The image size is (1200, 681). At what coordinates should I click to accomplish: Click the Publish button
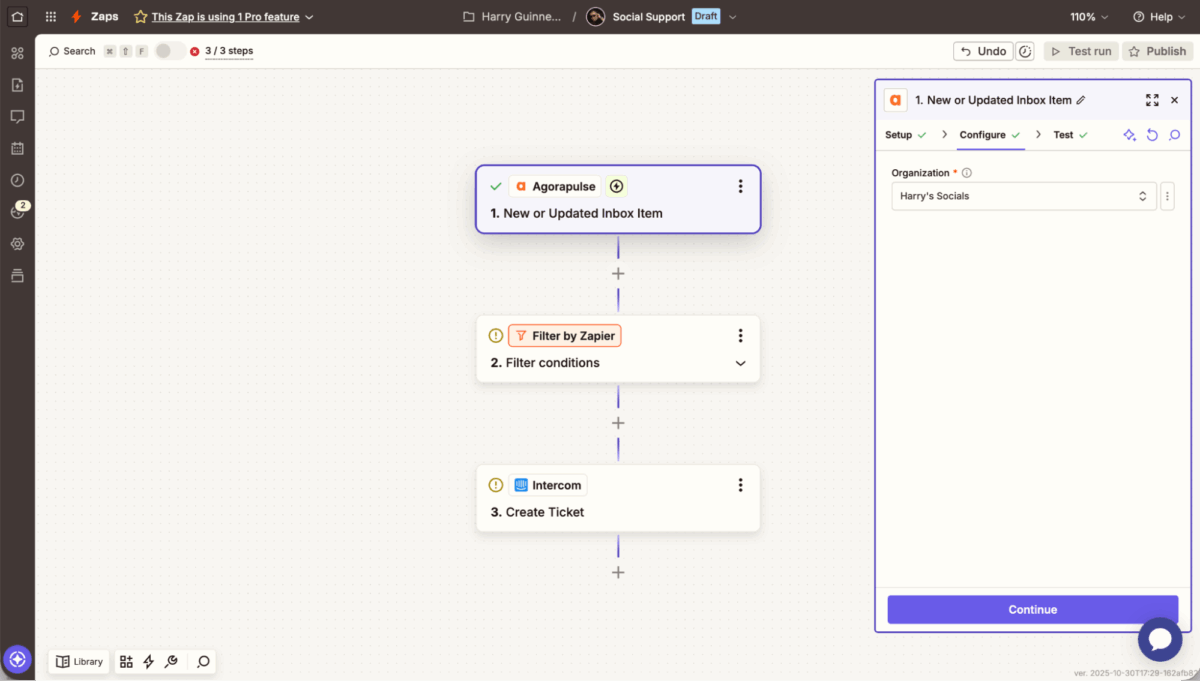[x=1157, y=50]
